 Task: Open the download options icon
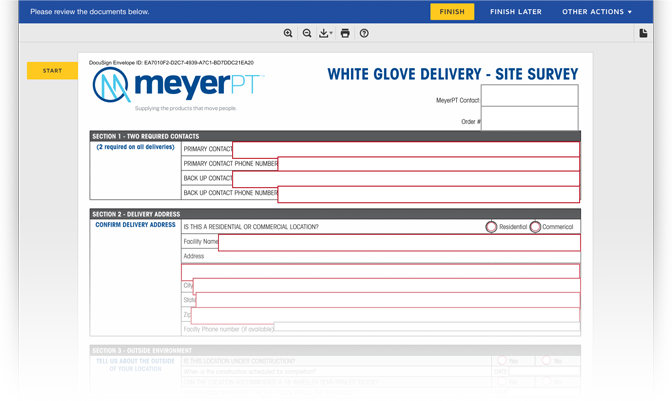coord(325,33)
